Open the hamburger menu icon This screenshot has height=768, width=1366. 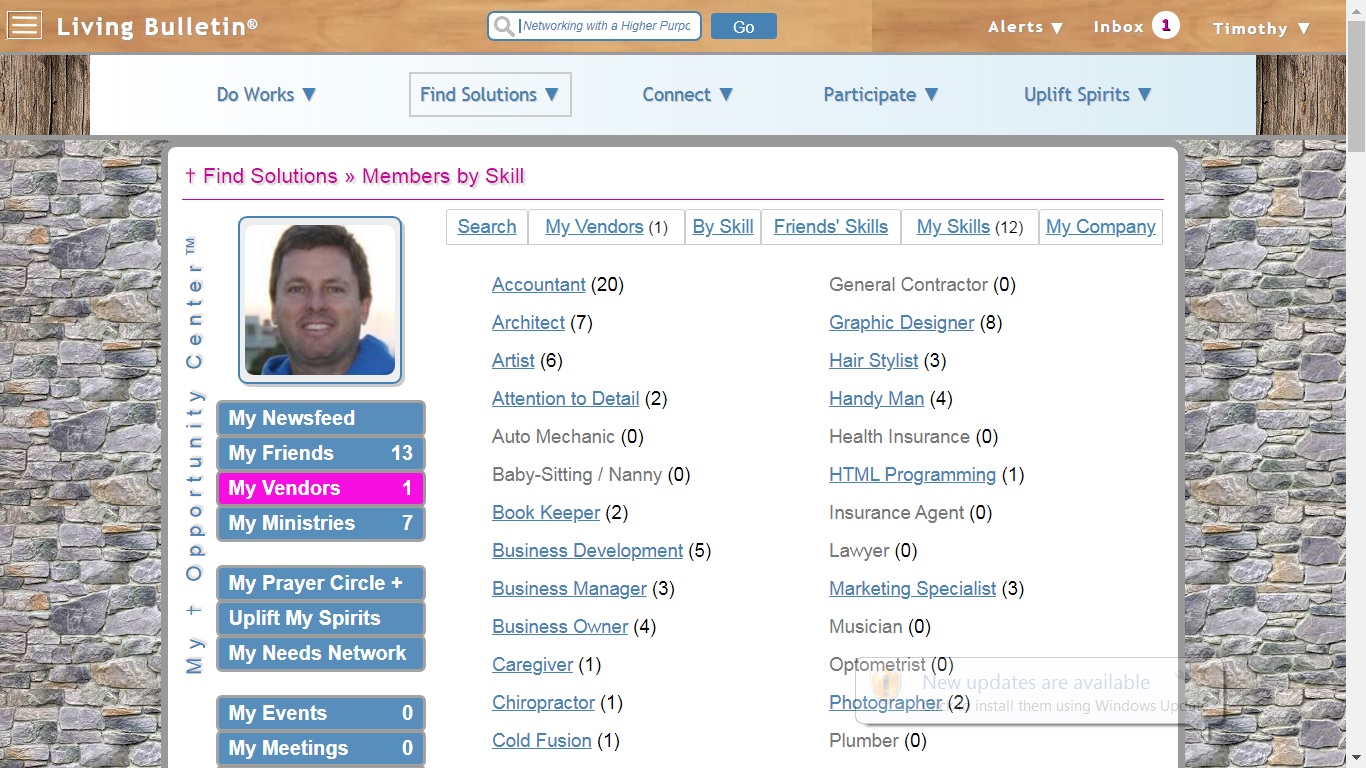pos(24,25)
